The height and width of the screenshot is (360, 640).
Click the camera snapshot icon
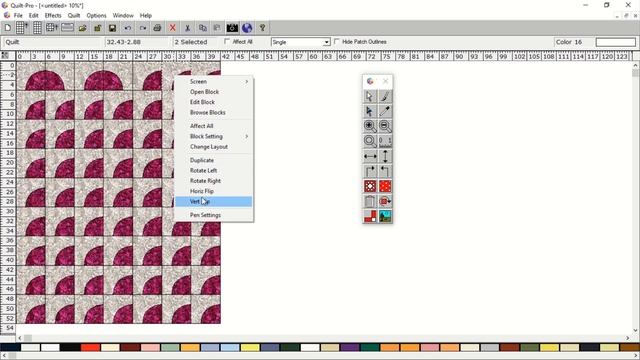[232, 28]
